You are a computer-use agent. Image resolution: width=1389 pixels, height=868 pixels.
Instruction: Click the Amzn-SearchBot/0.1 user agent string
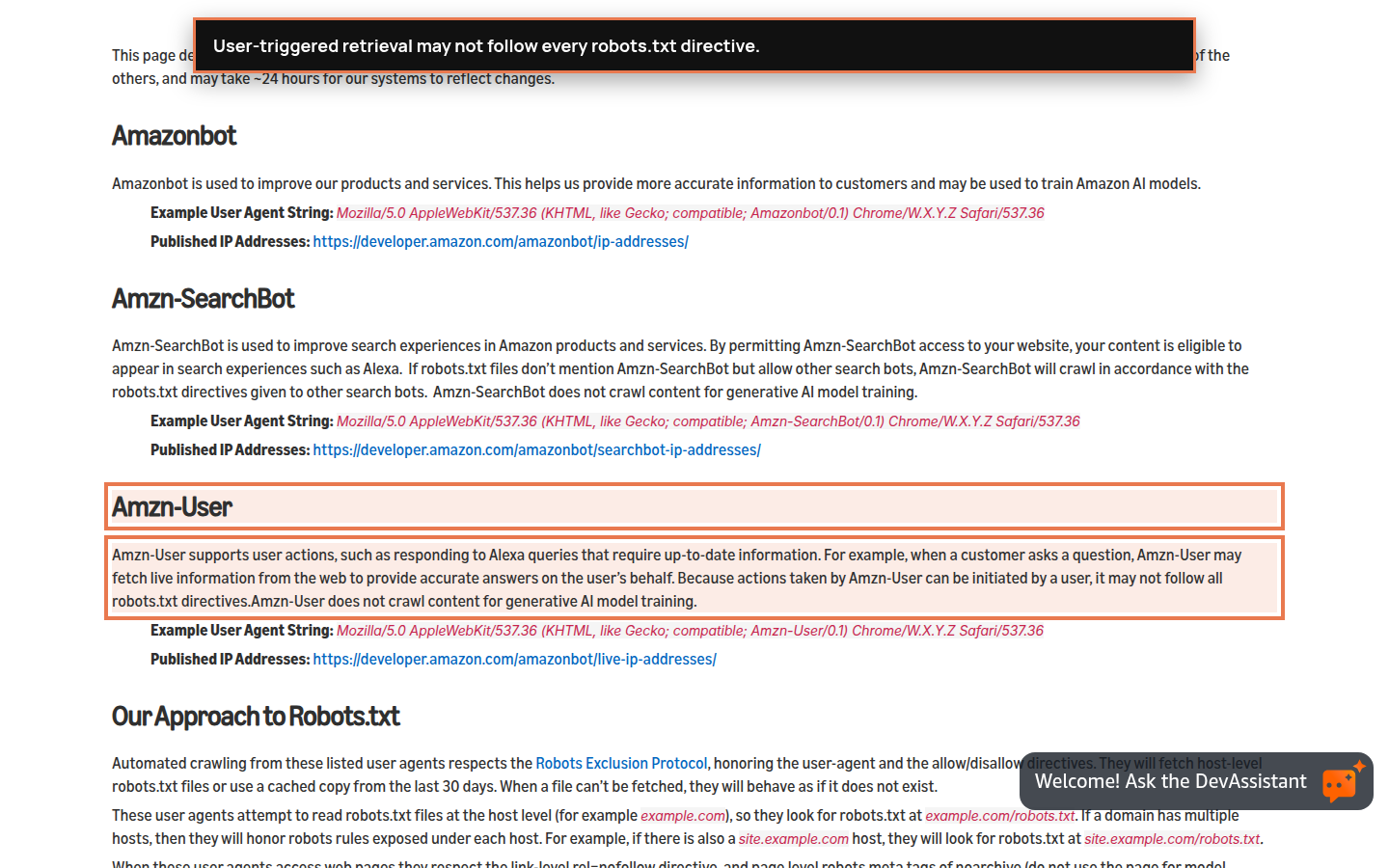pyautogui.click(x=708, y=421)
